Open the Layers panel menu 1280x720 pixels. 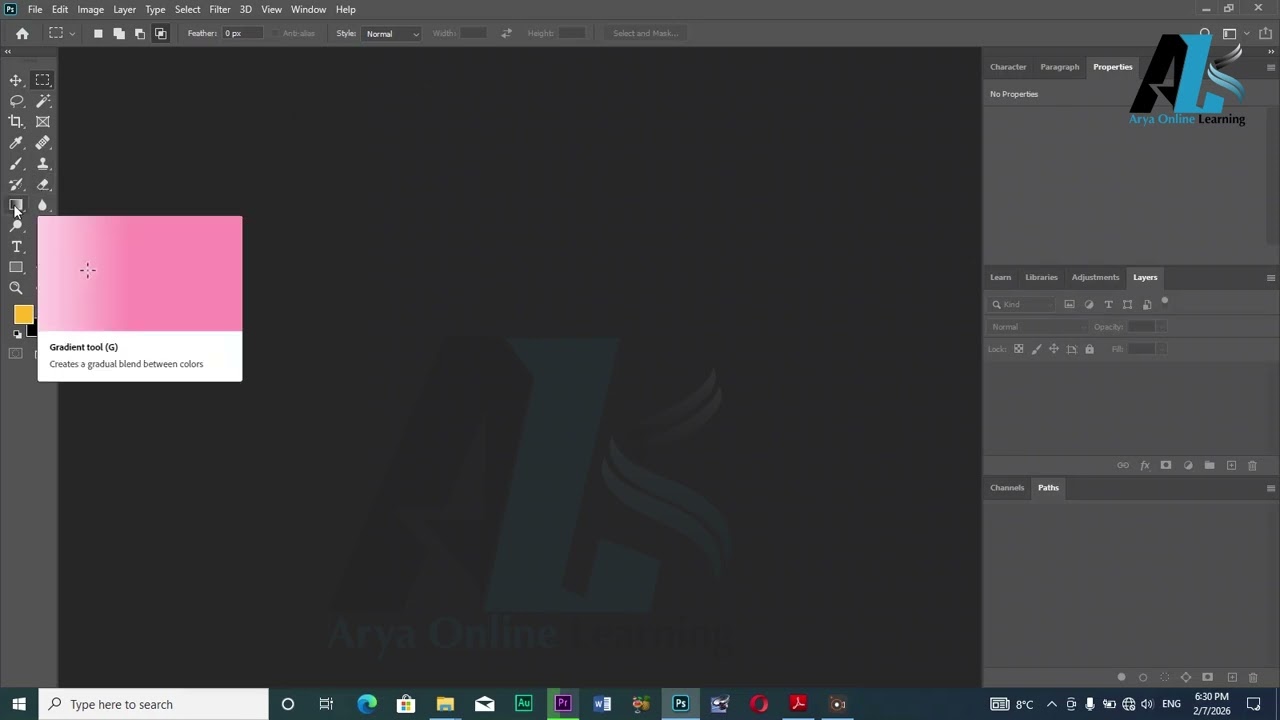(x=1271, y=278)
